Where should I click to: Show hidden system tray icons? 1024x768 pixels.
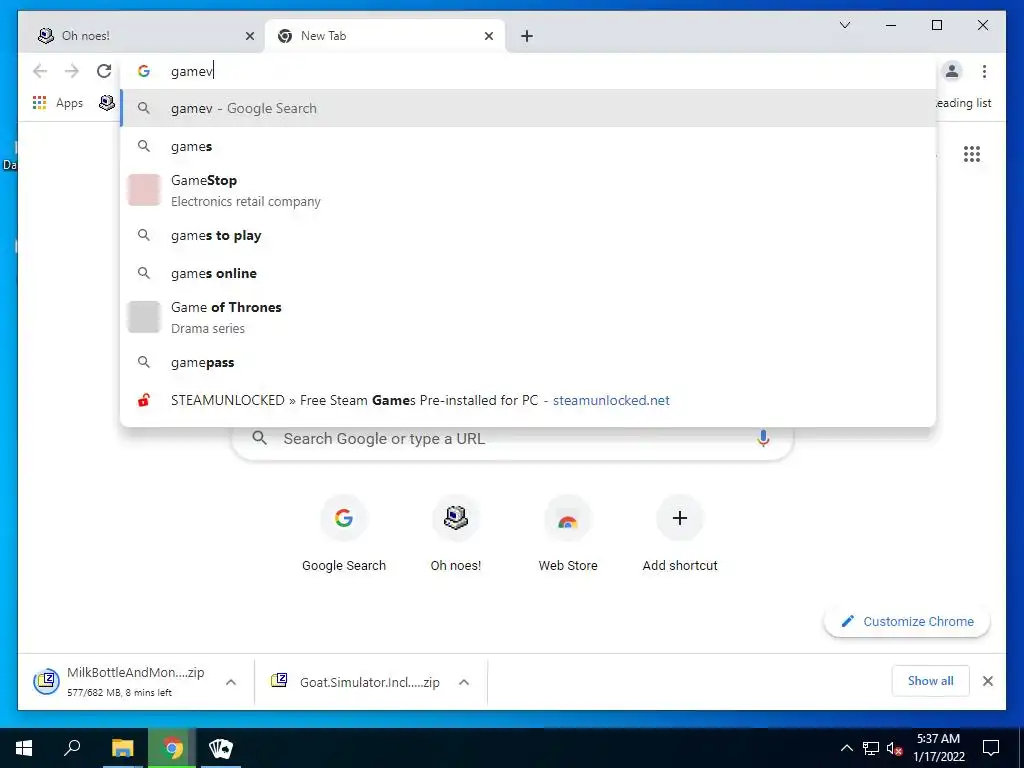[846, 748]
